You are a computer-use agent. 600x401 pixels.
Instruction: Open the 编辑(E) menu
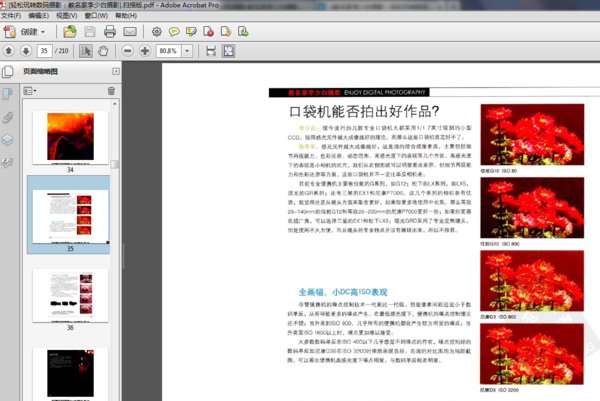pyautogui.click(x=38, y=16)
